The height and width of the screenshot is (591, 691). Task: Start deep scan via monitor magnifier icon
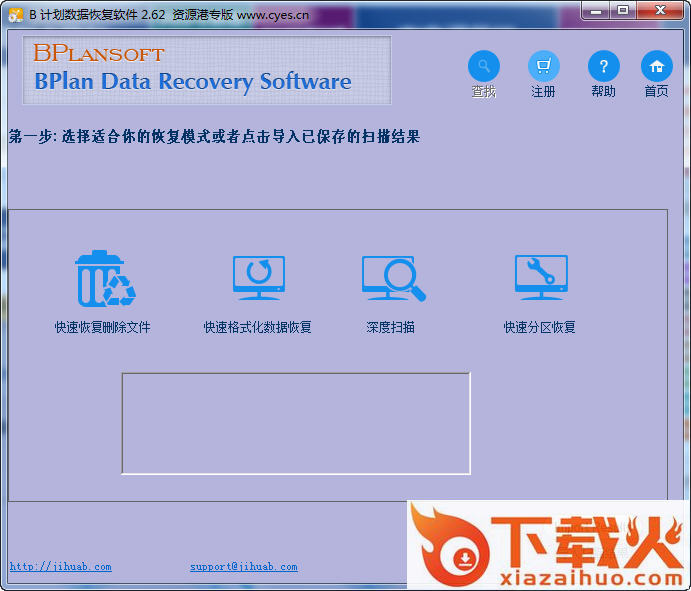[x=392, y=279]
